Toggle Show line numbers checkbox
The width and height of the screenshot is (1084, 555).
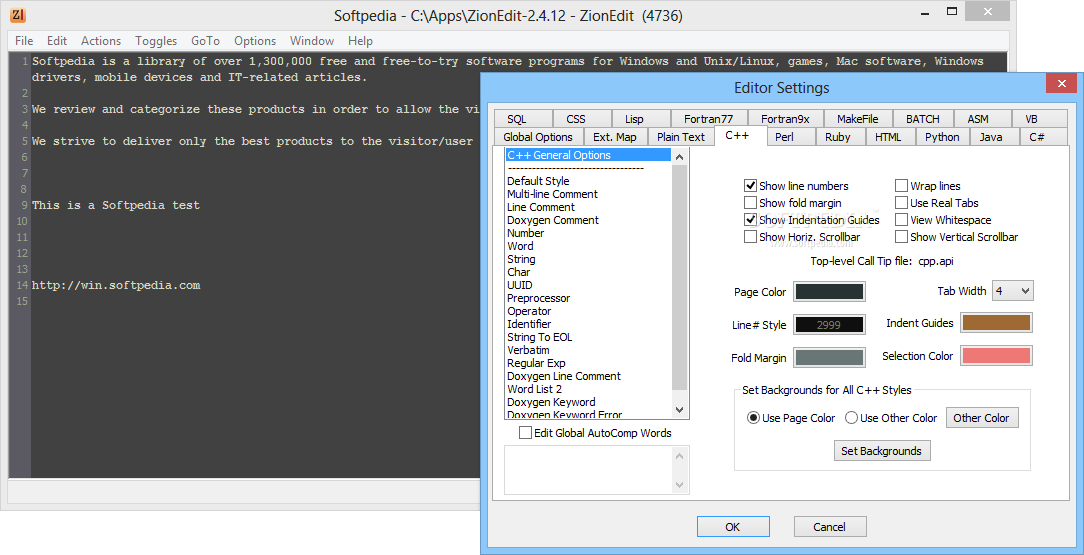(x=750, y=186)
